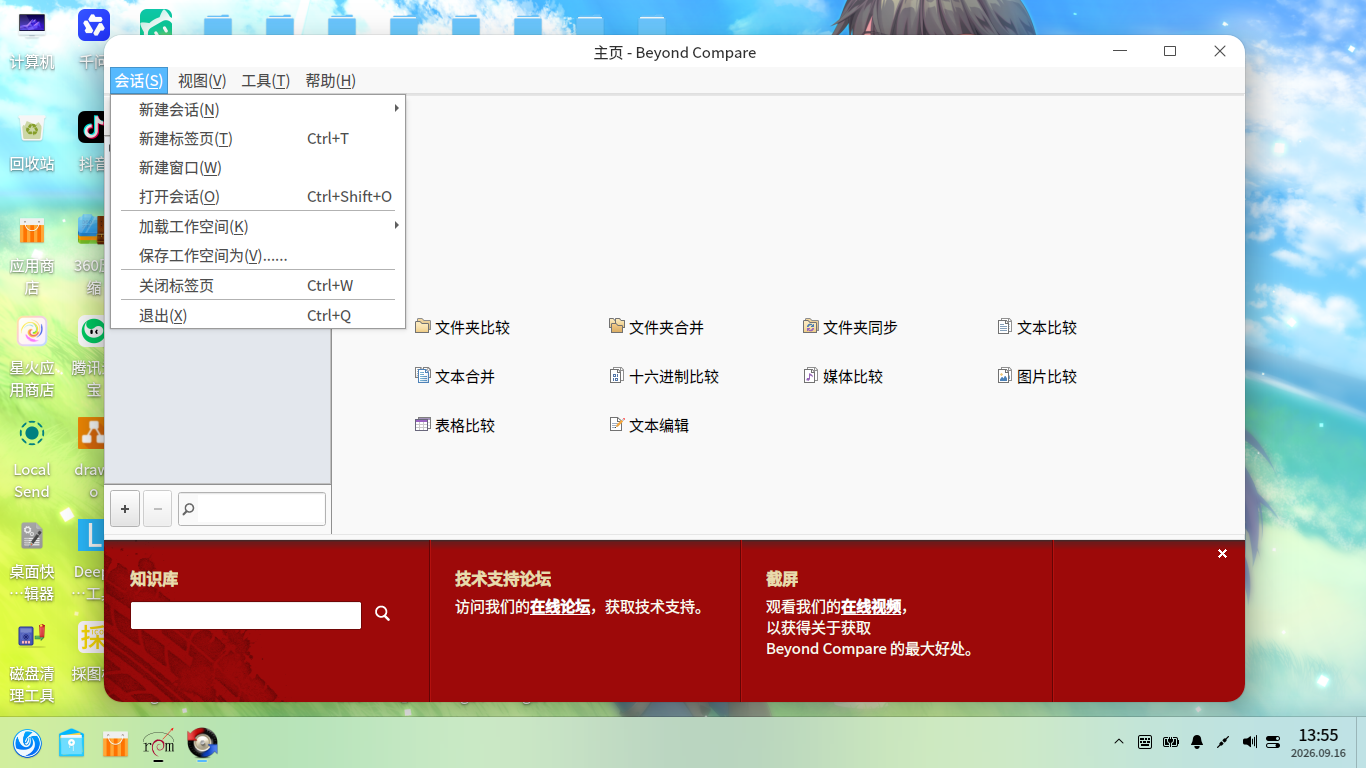Open the launcher in the taskbar
1366x768 pixels.
(x=27, y=742)
